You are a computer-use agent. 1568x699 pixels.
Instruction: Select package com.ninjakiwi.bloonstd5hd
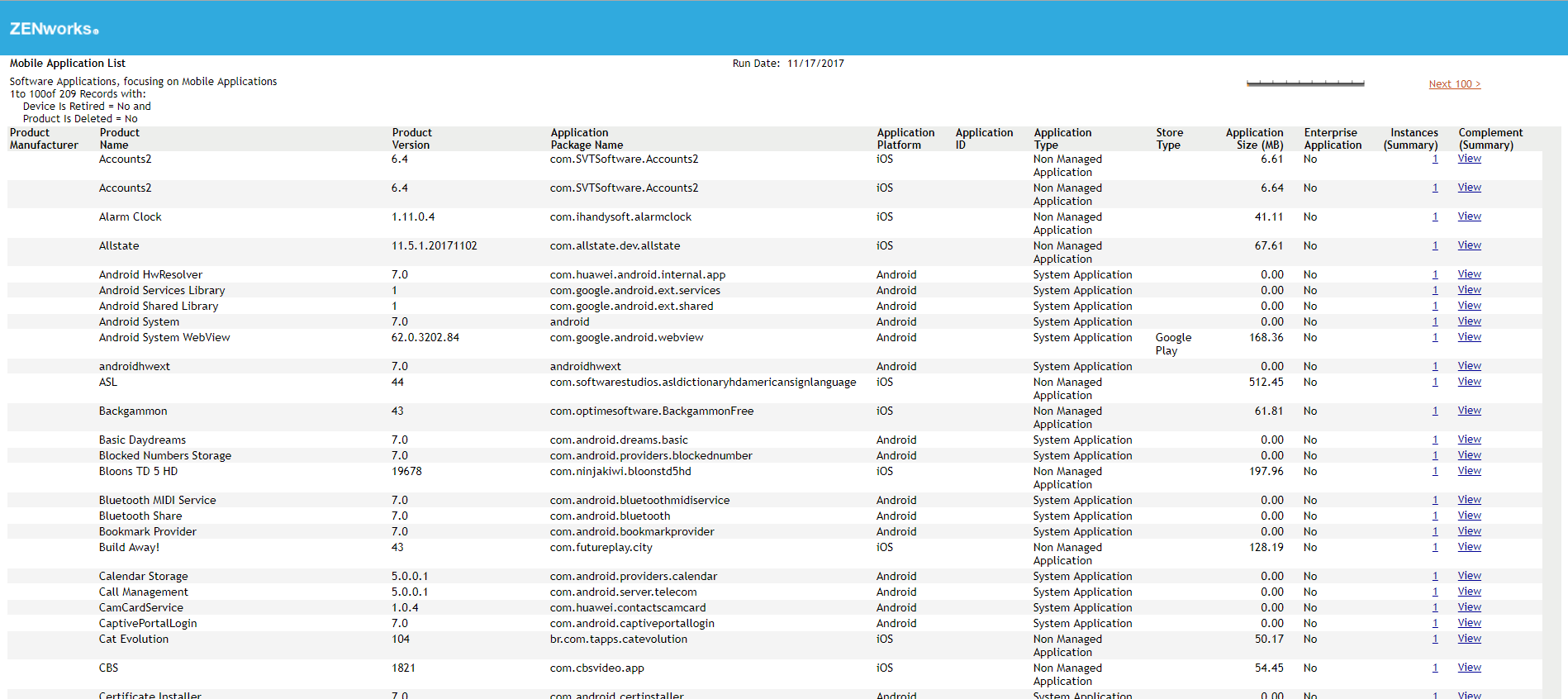pyautogui.click(x=620, y=472)
